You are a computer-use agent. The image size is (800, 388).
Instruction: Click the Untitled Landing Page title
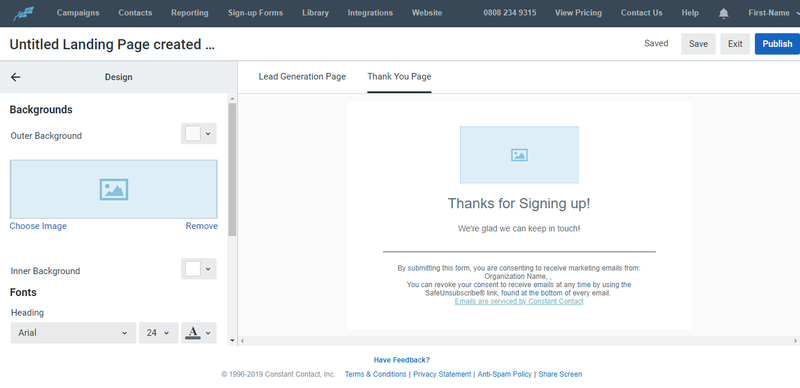[x=112, y=44]
